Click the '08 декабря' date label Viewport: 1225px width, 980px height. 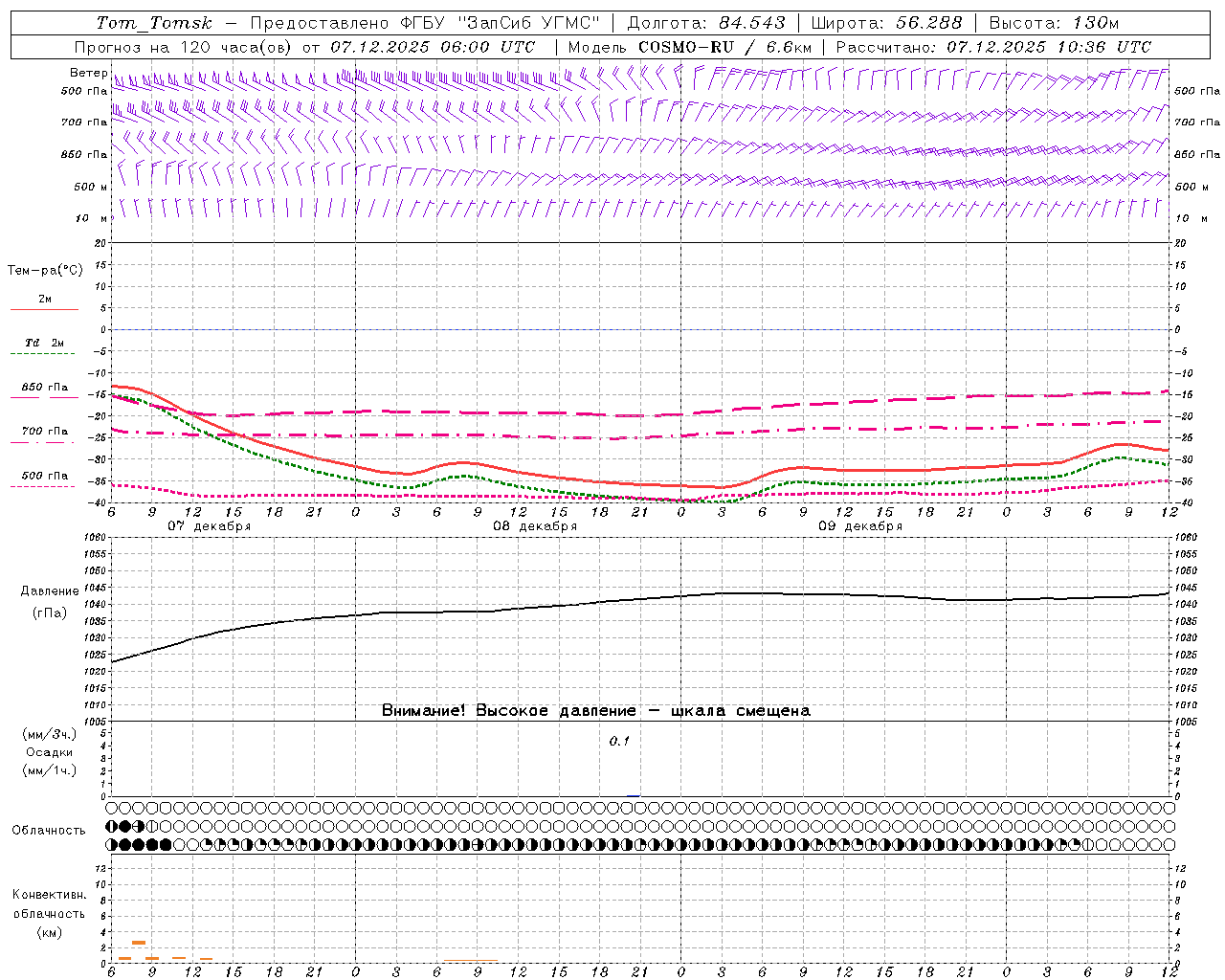535,526
